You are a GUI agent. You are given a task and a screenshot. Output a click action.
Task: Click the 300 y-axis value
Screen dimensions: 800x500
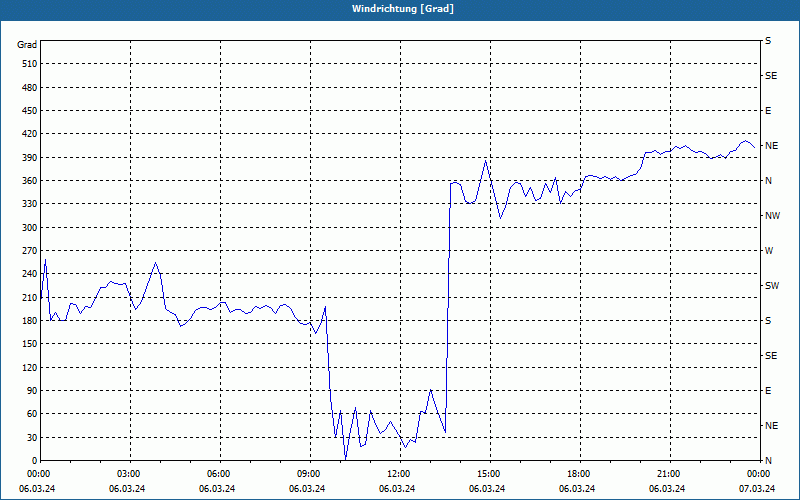30,228
